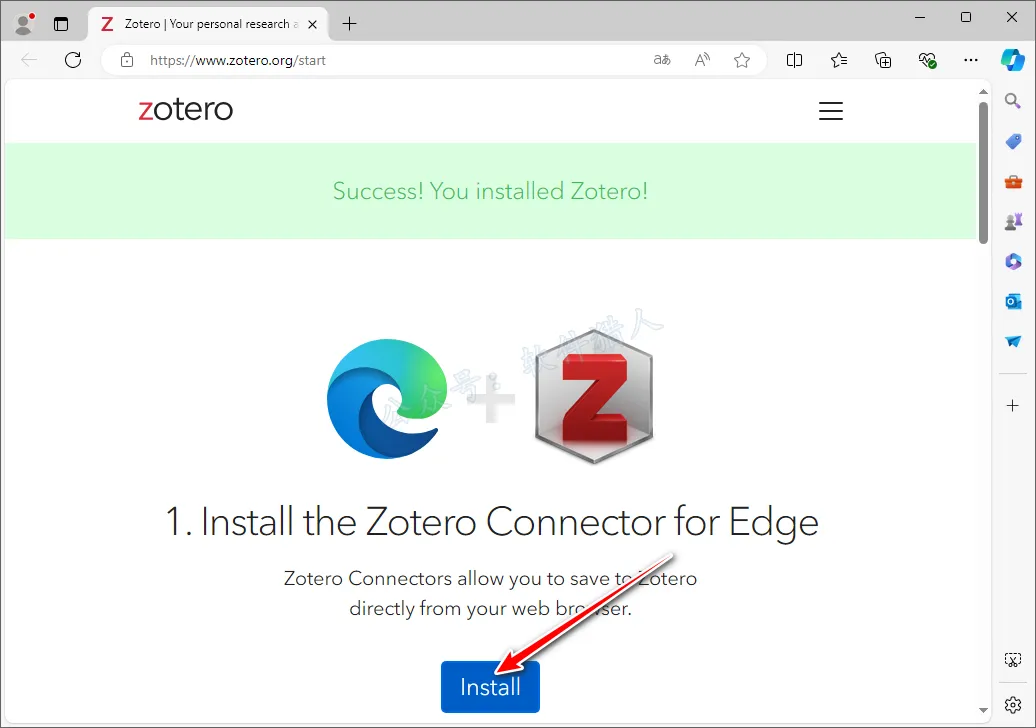Open Edge Settings and more menu

(971, 60)
